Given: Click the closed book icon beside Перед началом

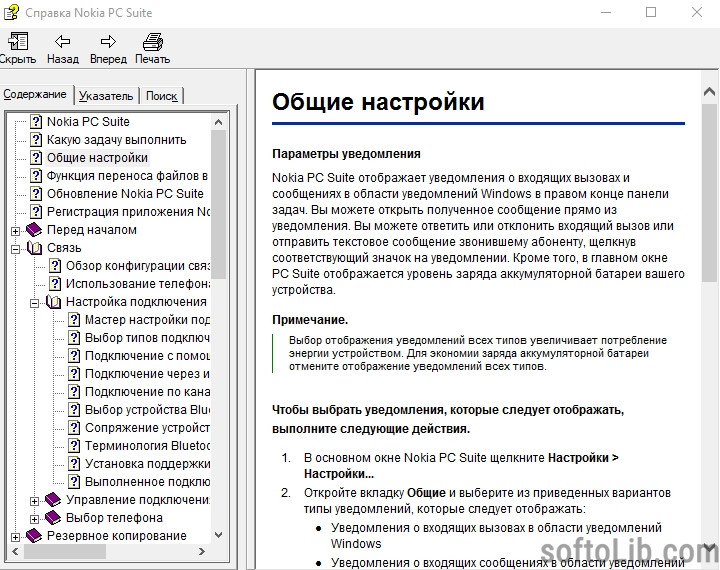Looking at the screenshot, I should point(34,230).
